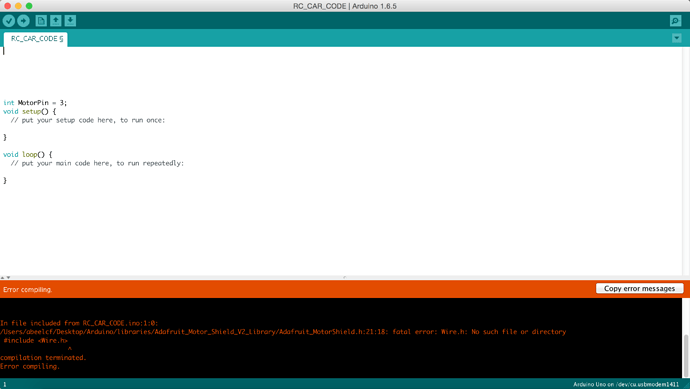Select the RC_CAR_CODE tab

click(36, 39)
